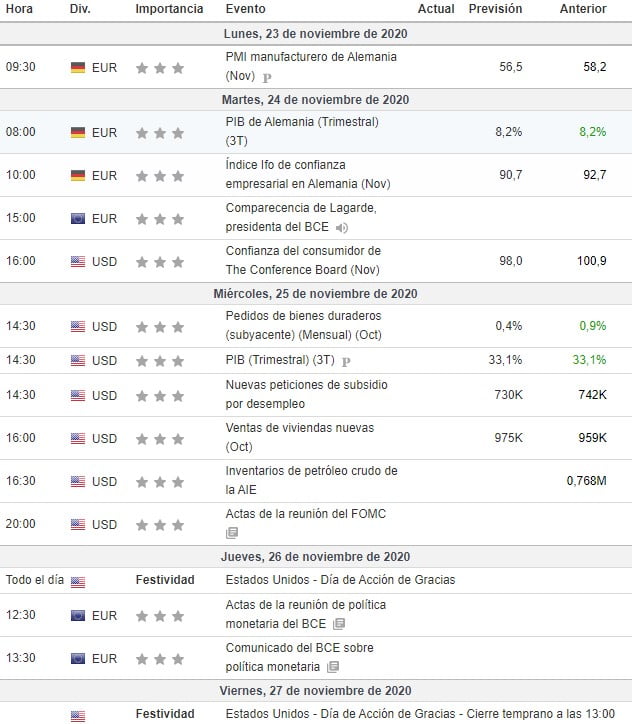
Task: Click the US flag in Thursday's 'Todo el día' row
Action: pyautogui.click(x=78, y=581)
